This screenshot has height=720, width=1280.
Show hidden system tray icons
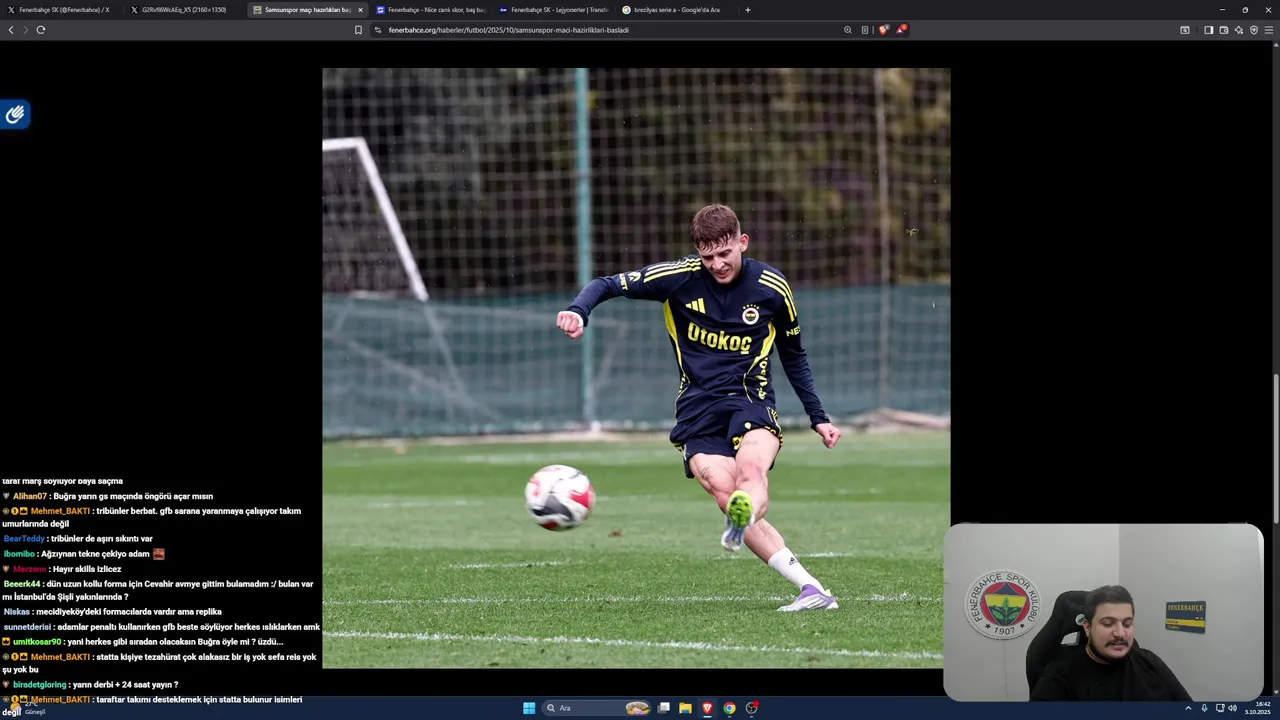(x=1188, y=708)
